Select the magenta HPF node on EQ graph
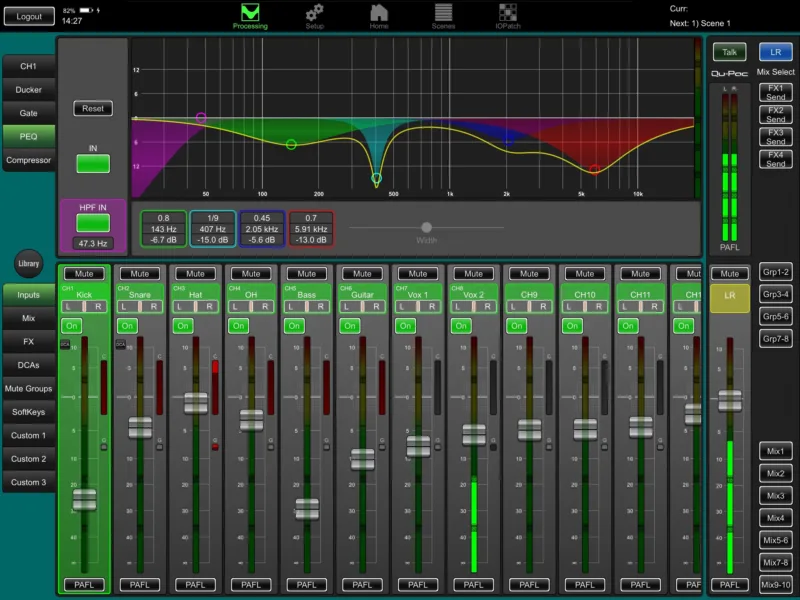Screen dimensions: 800x600 click(201, 118)
